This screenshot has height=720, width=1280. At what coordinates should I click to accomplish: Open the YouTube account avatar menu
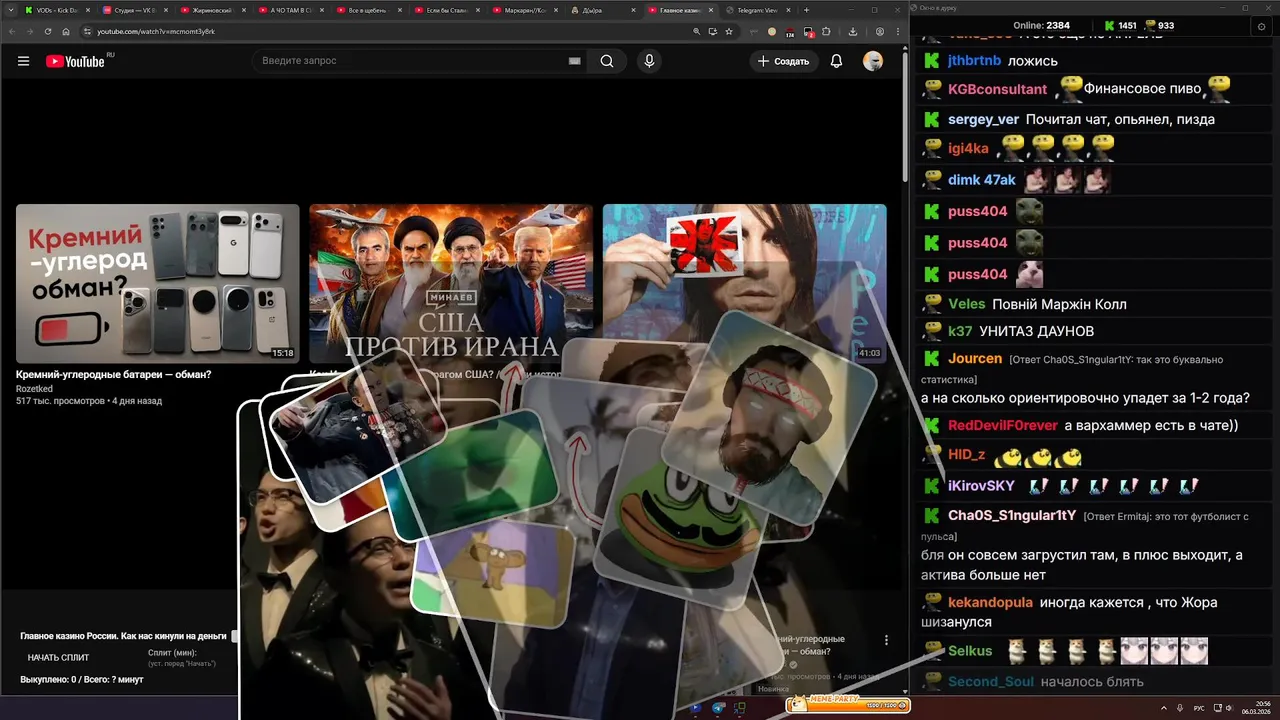873,61
